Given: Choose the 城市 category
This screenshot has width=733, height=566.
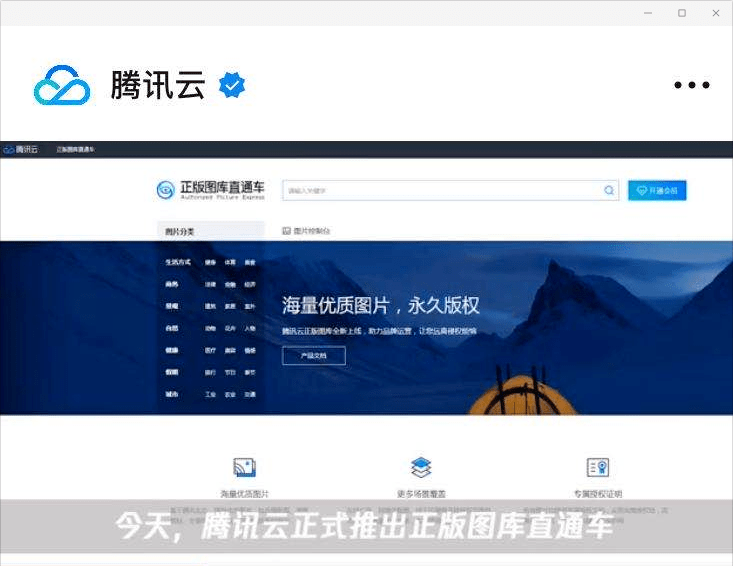Looking at the screenshot, I should click(x=172, y=394).
